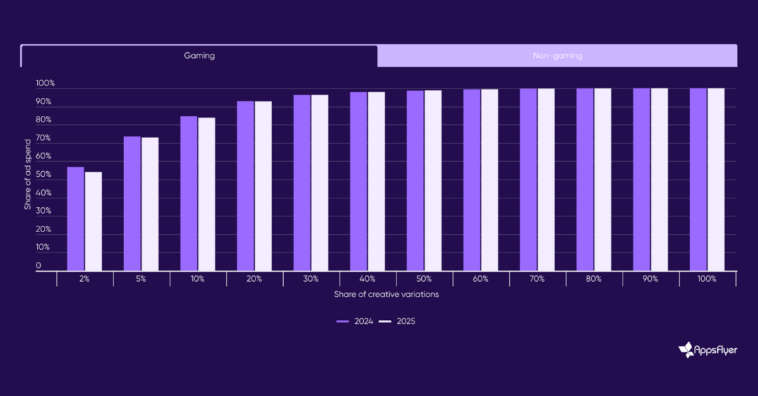Click the 2% x-axis label
Image resolution: width=758 pixels, height=396 pixels.
pyautogui.click(x=84, y=279)
